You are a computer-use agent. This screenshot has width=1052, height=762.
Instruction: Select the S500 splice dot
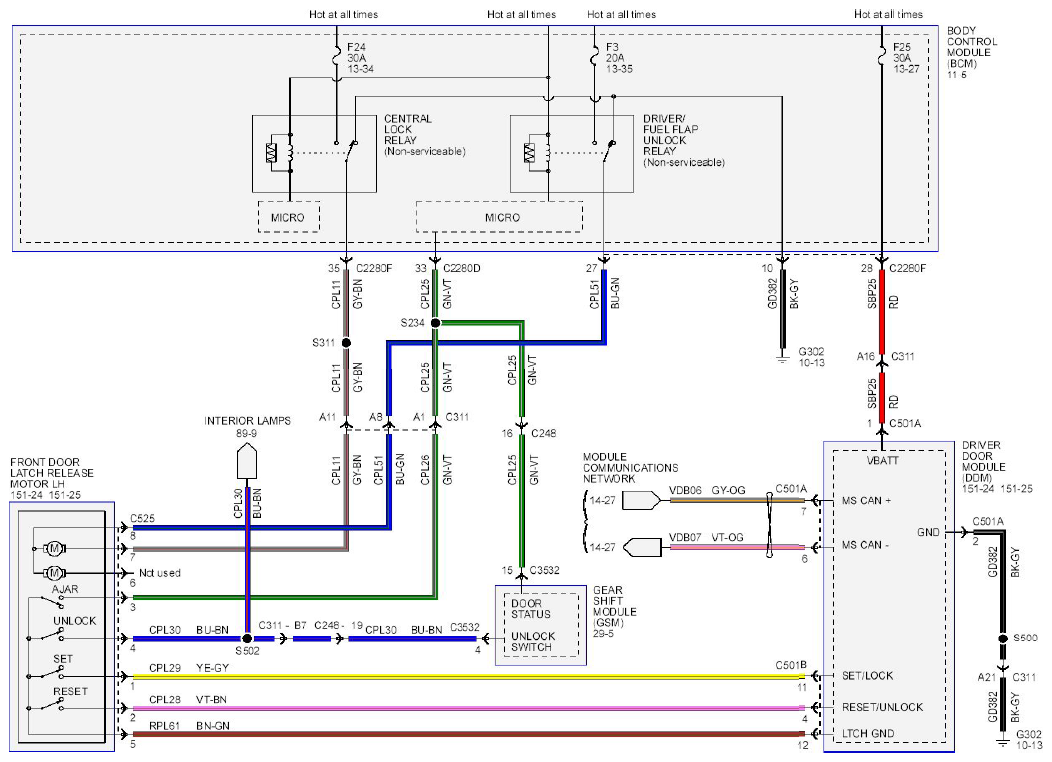(x=1002, y=638)
